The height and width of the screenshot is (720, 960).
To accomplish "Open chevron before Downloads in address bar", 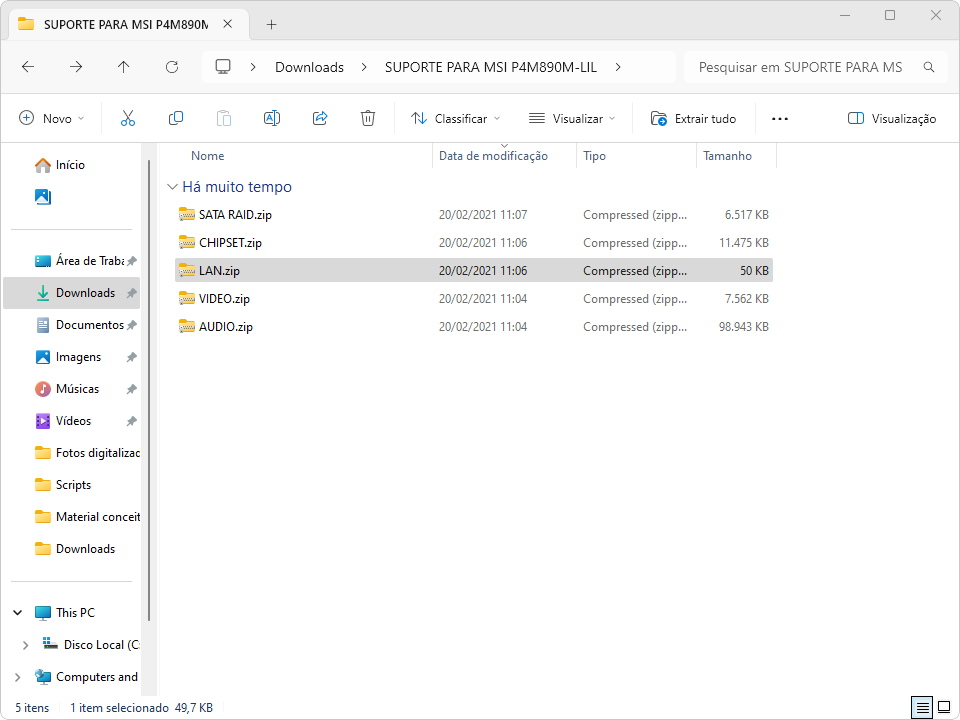I will tap(253, 67).
